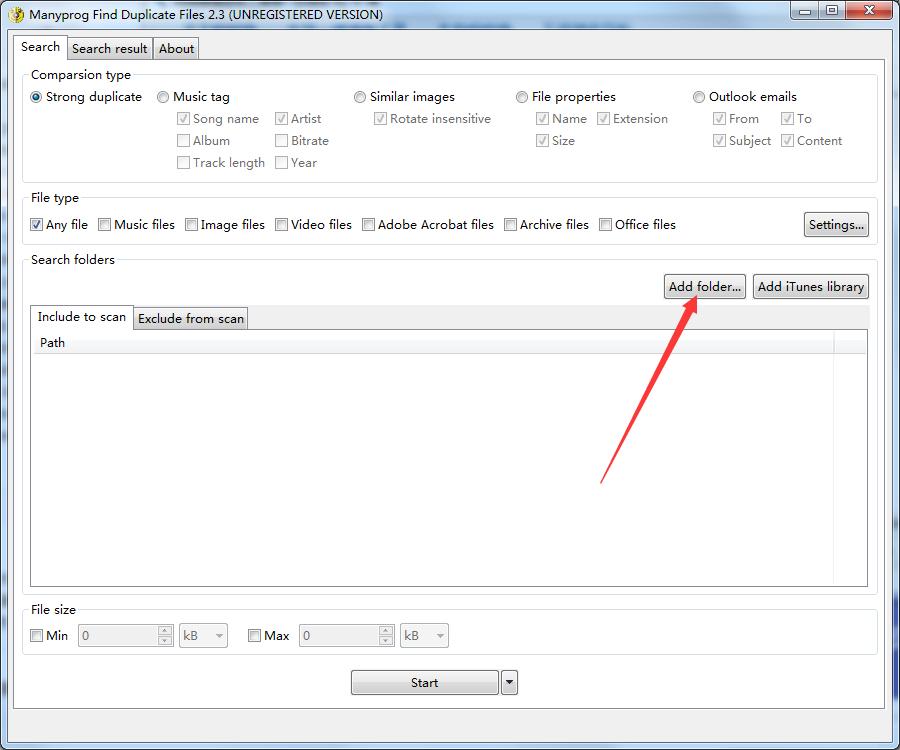Close the Manyprog window
The width and height of the screenshot is (900, 750).
click(869, 10)
